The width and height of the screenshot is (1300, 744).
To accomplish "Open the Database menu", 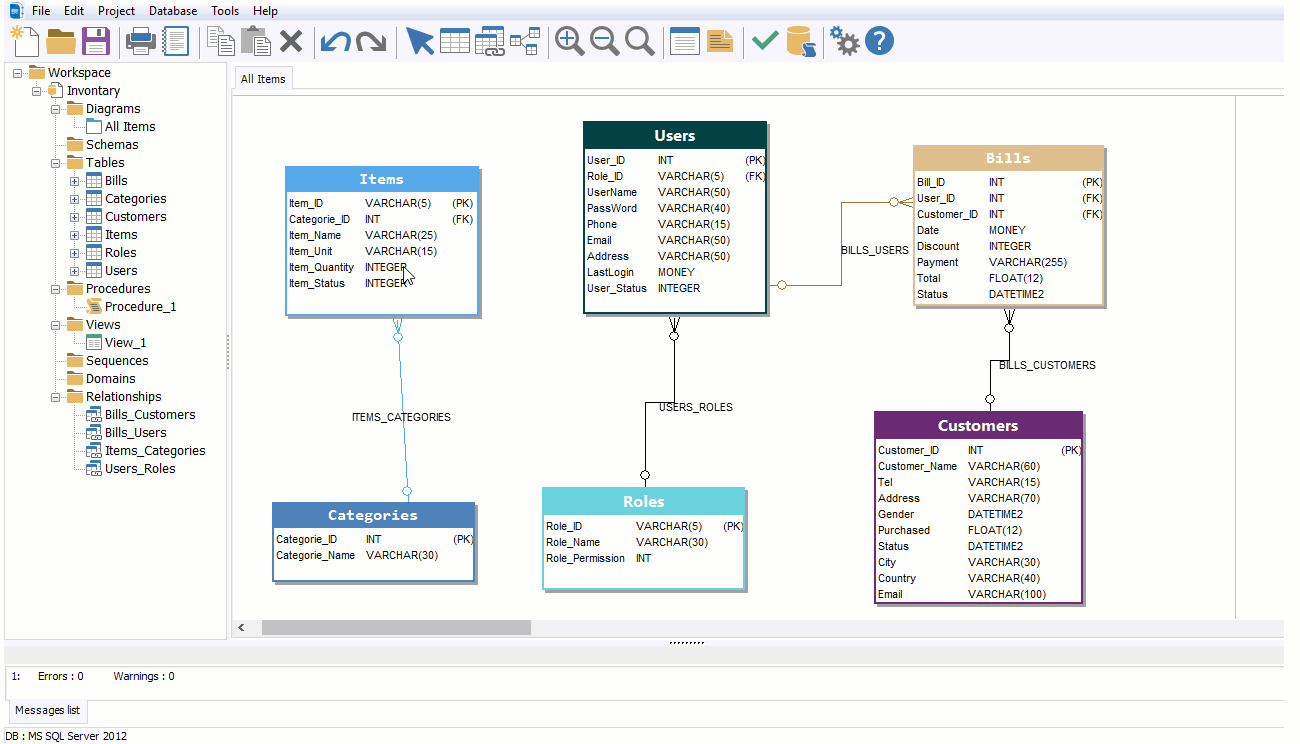I will coord(172,11).
